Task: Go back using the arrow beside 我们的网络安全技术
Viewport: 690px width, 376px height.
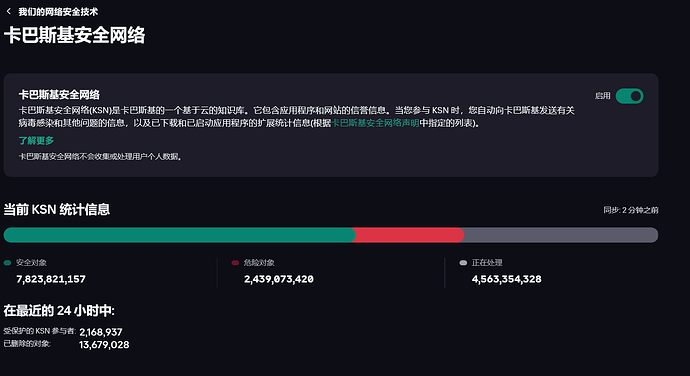Action: (x=8, y=11)
